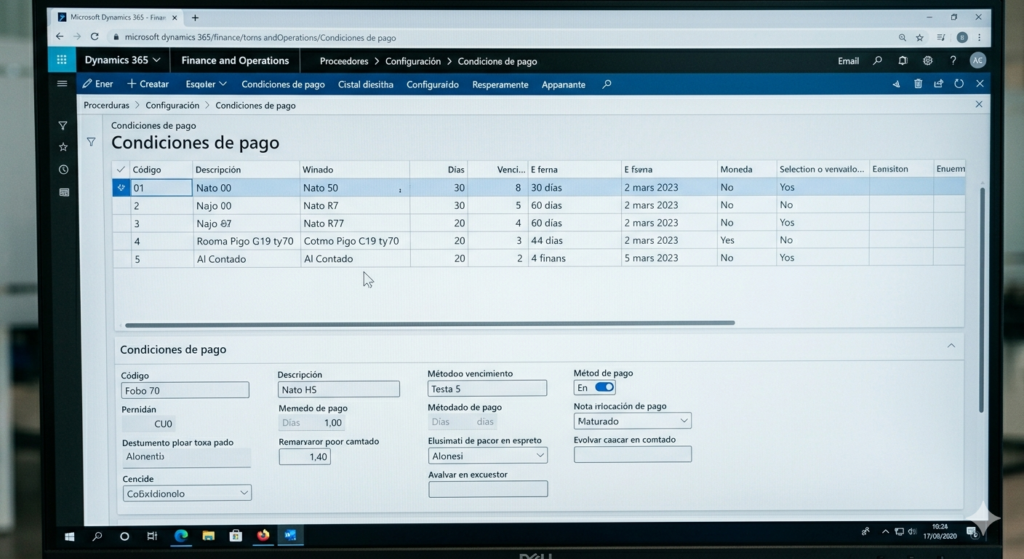The image size is (1024, 559).
Task: Select the Rooma Pigo G19 ty70 cell
Action: pyautogui.click(x=245, y=241)
